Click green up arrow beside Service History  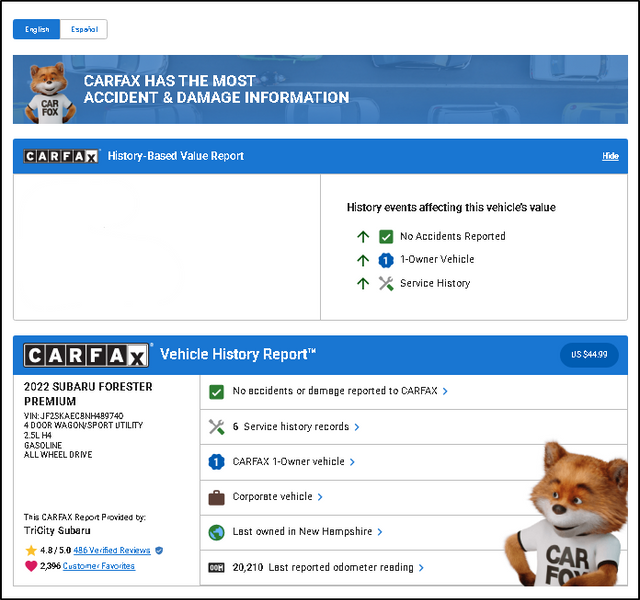pos(363,283)
